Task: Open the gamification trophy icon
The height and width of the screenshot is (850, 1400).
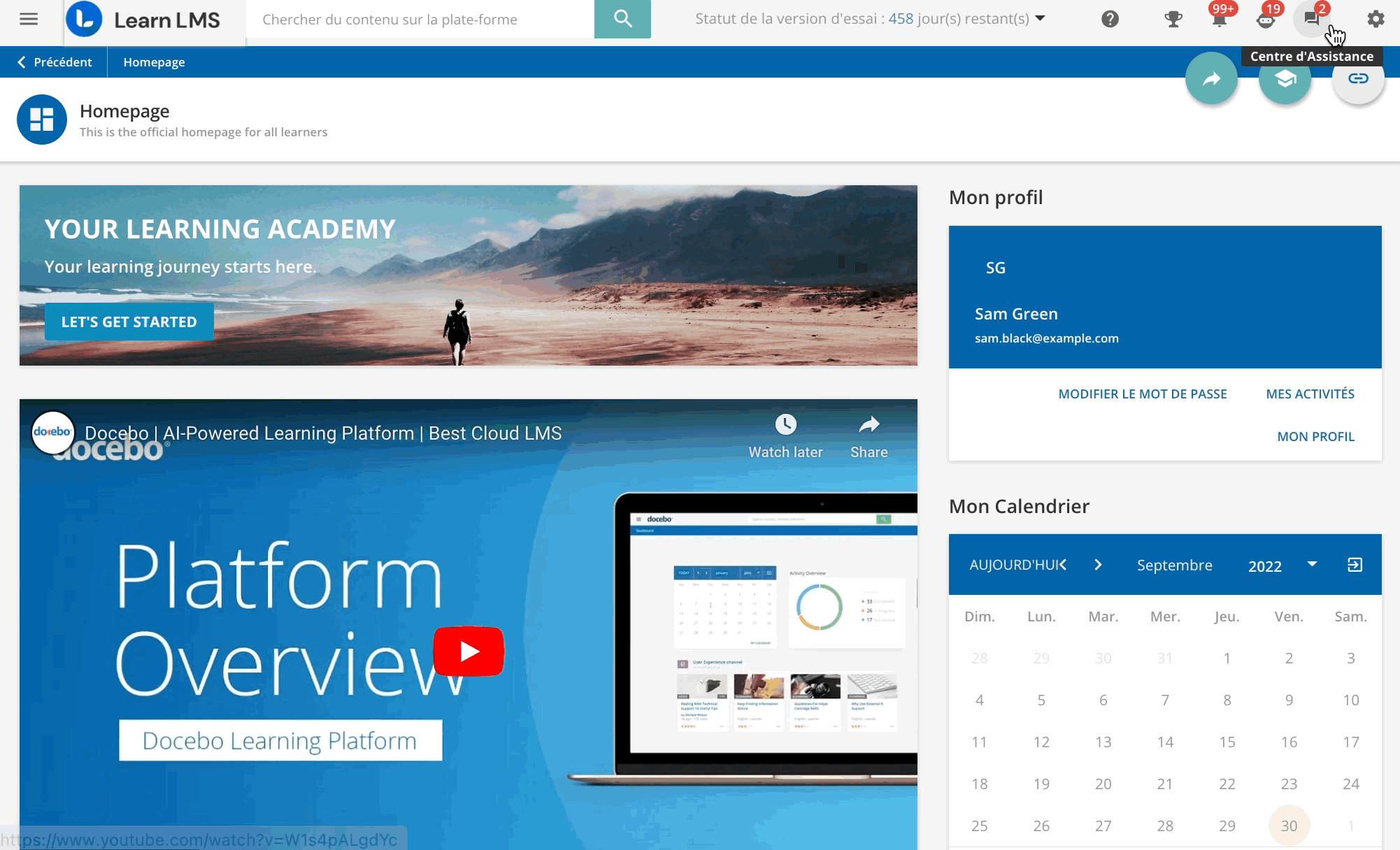Action: (1173, 19)
